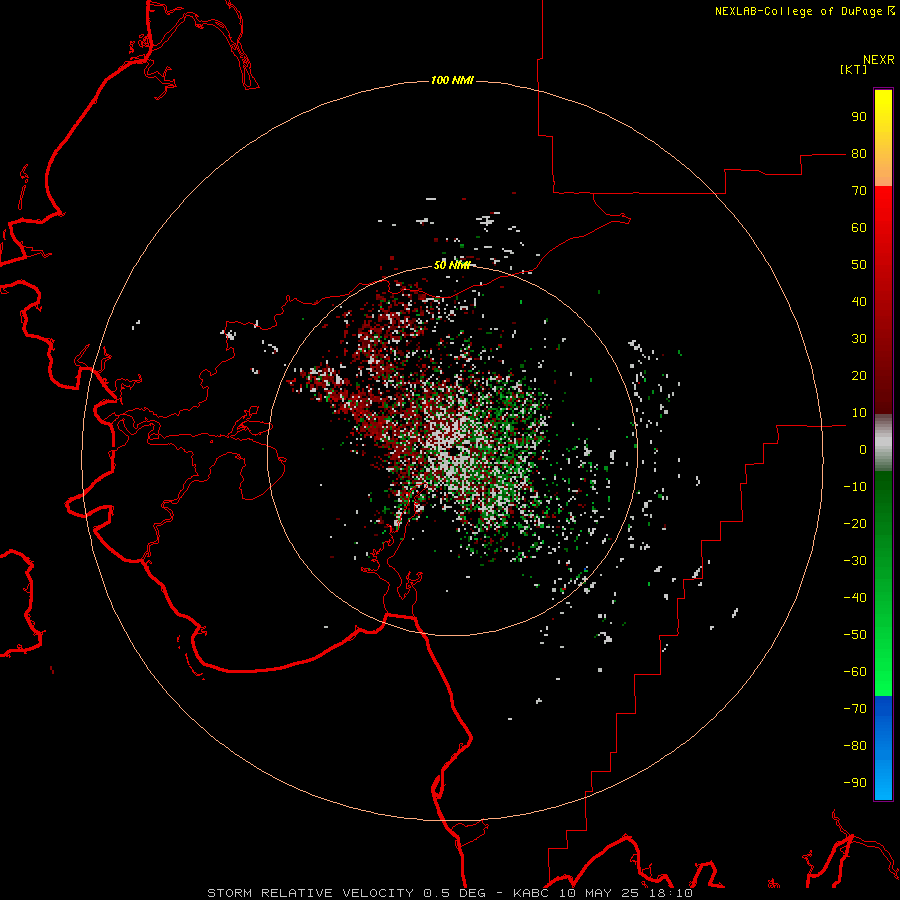900x900 pixels.
Task: Click the -80 value on the scale
Action: tap(855, 746)
